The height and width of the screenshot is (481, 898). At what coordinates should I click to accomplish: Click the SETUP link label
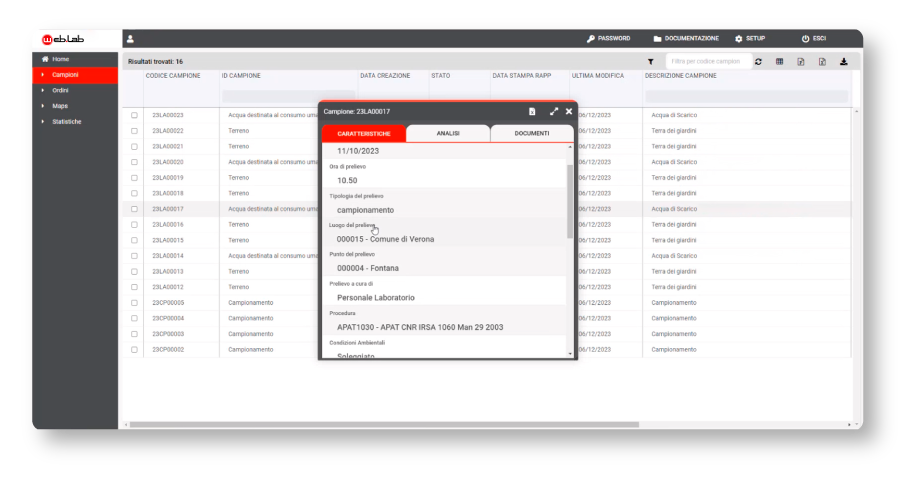(x=755, y=38)
